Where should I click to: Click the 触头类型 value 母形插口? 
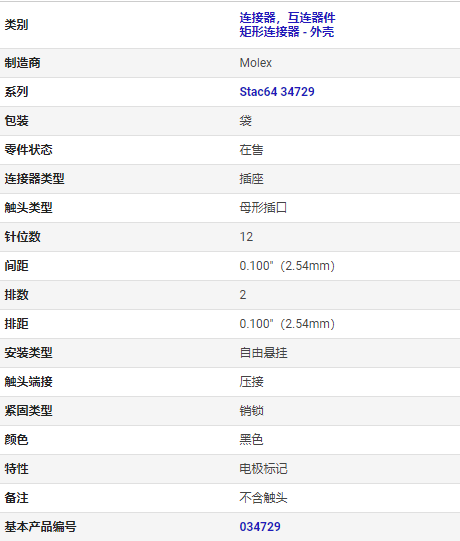click(263, 208)
